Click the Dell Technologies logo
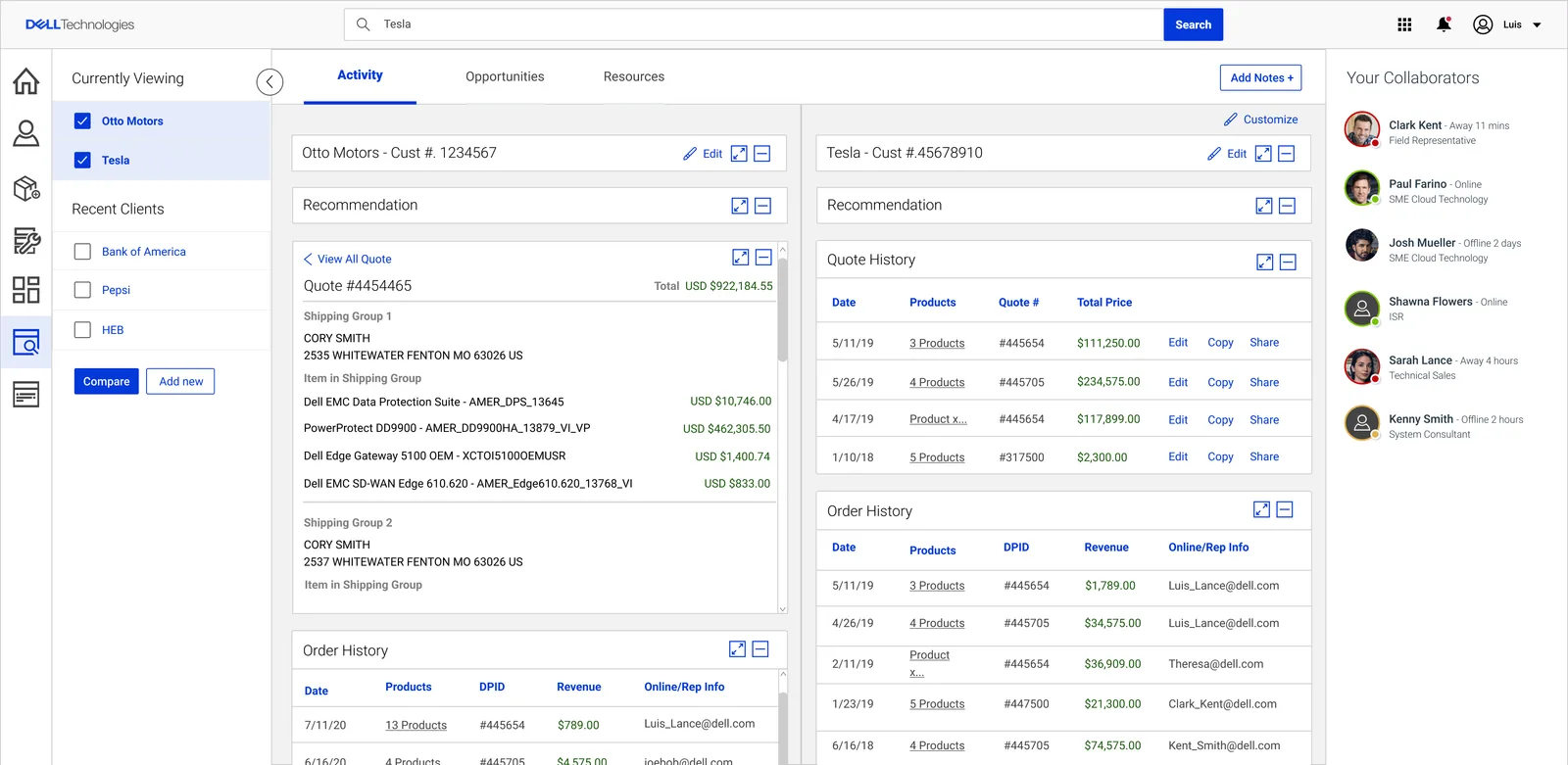This screenshot has height=765, width=1568. click(x=79, y=24)
